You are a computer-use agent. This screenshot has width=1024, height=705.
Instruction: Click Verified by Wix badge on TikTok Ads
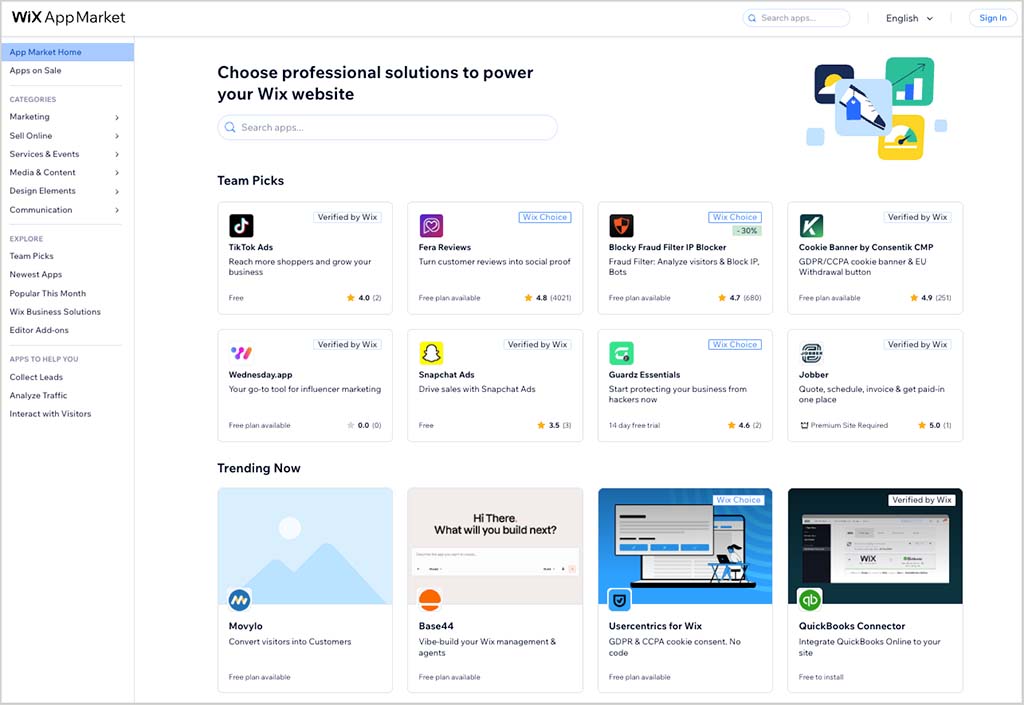click(347, 217)
